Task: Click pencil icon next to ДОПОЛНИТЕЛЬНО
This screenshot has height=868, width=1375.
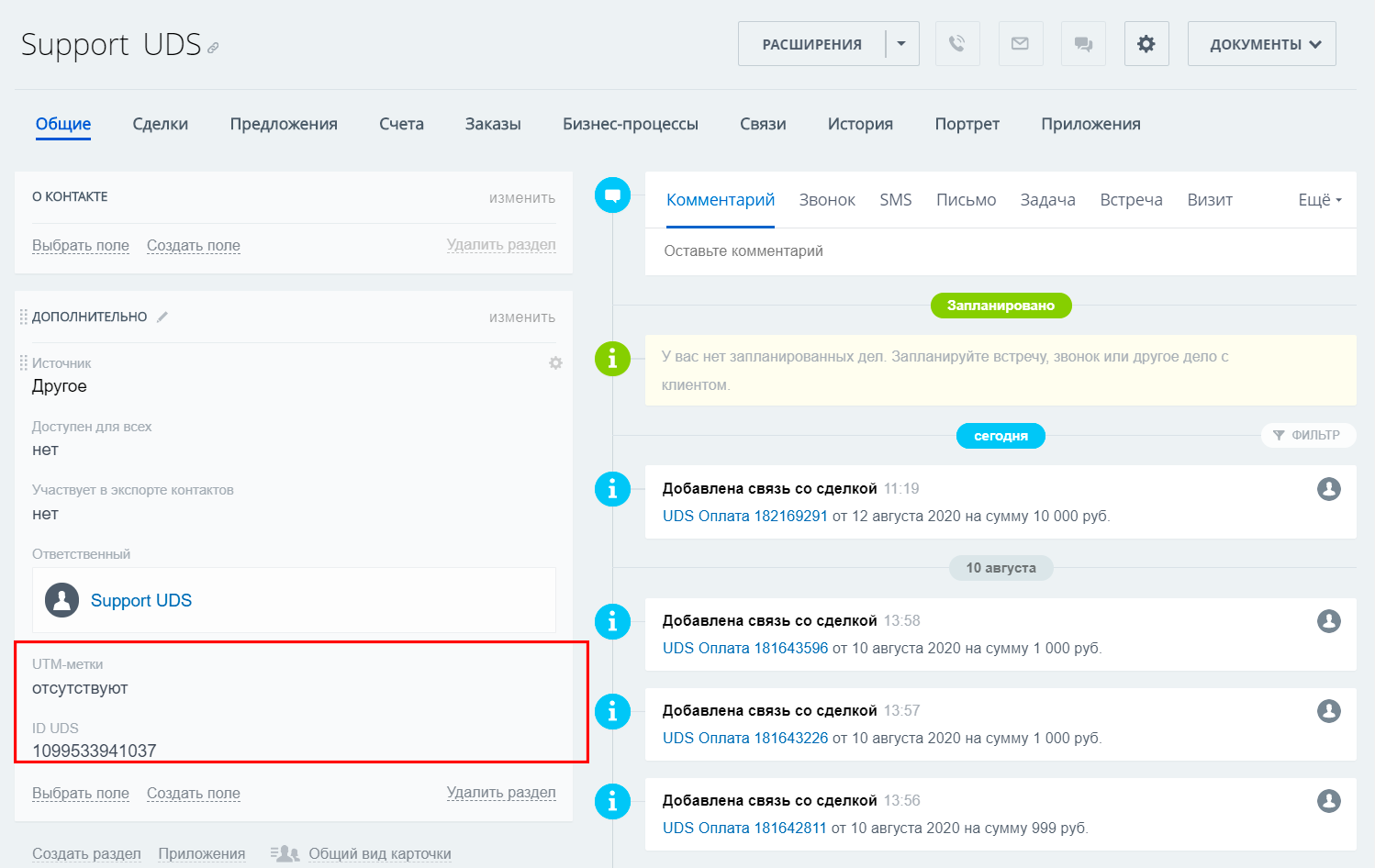Action: pos(162,317)
